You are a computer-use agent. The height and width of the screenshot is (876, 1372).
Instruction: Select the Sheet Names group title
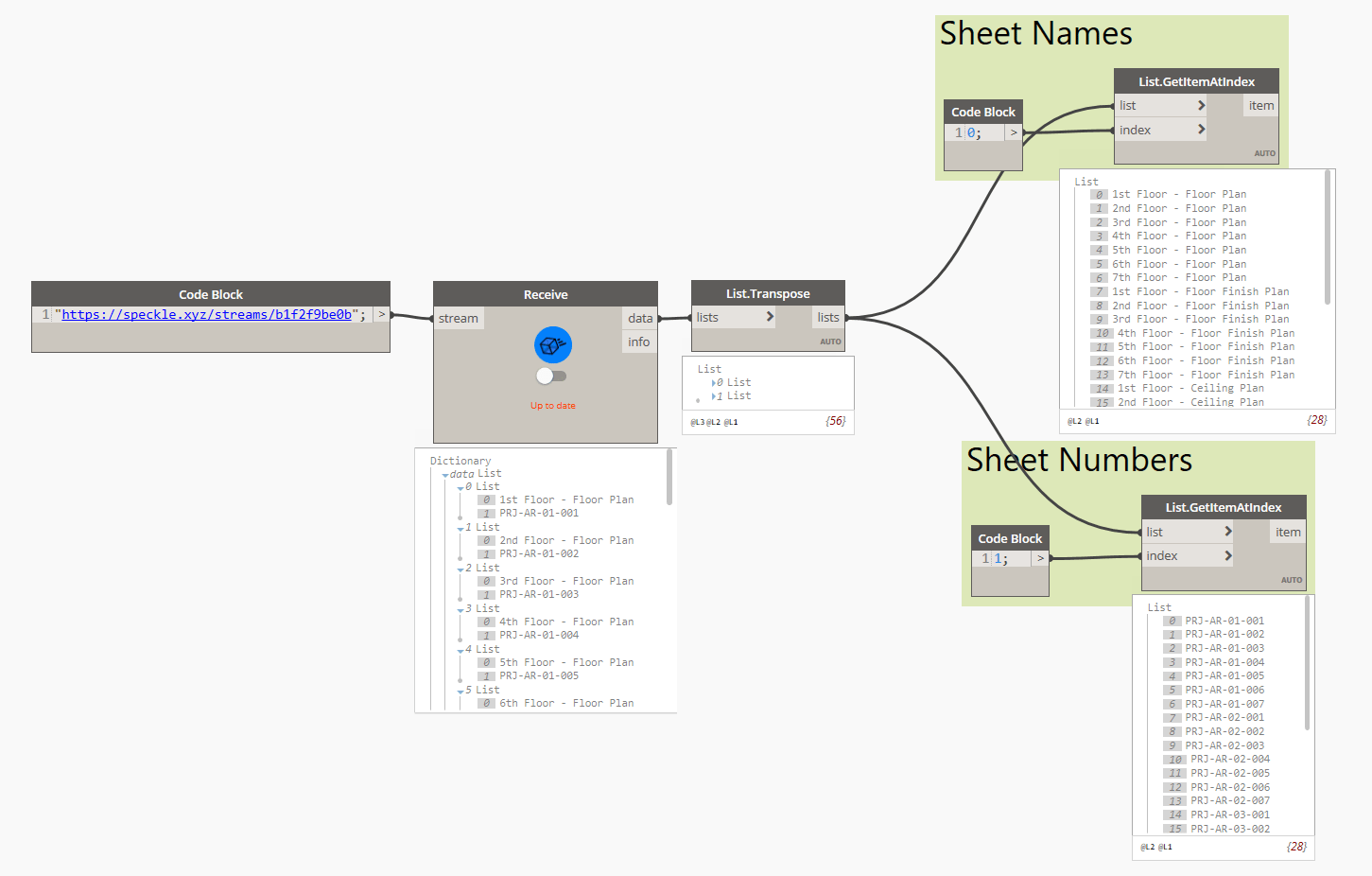[x=1035, y=33]
